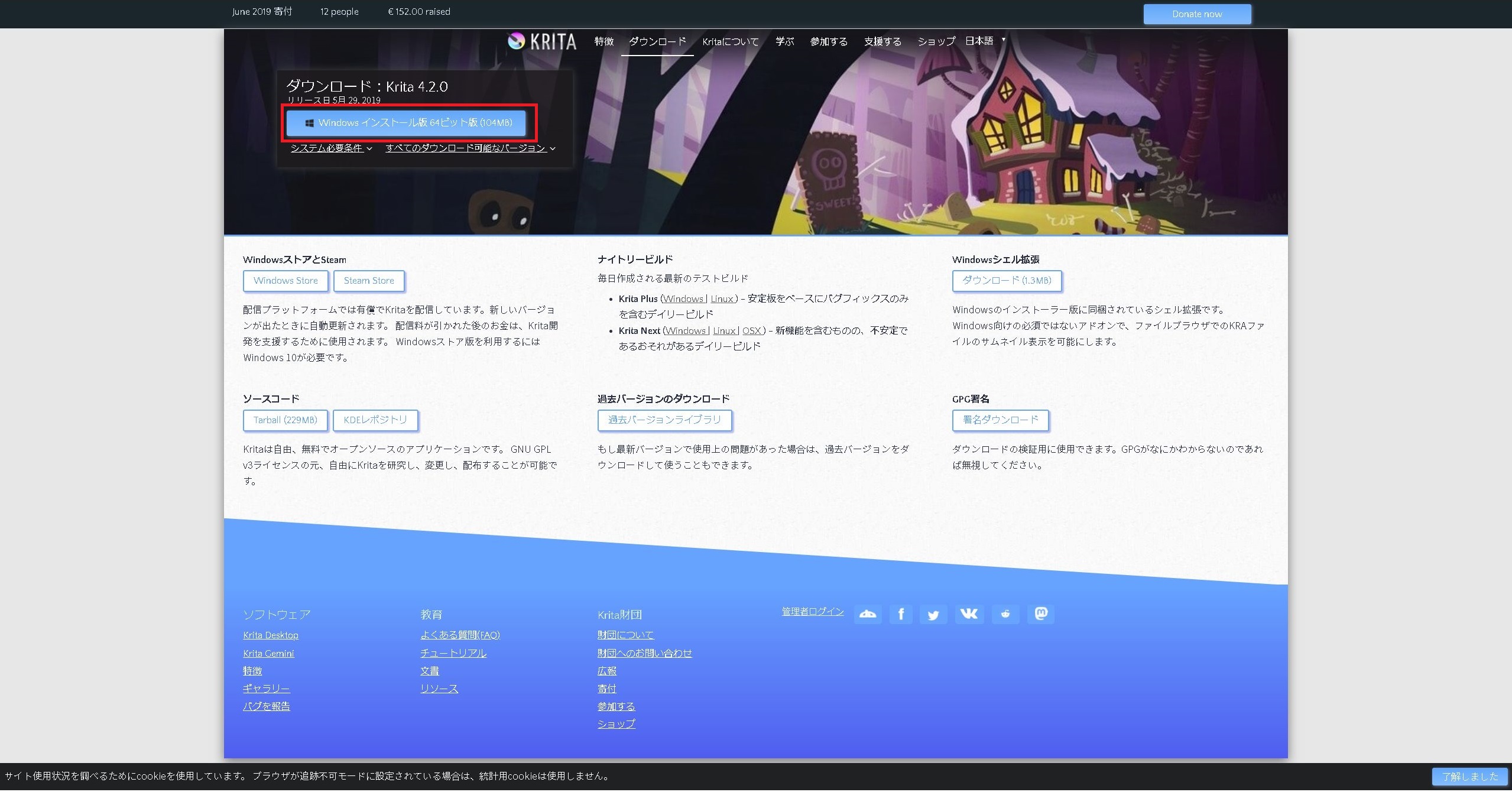The image size is (1512, 792).
Task: Select ダウンロード in navigation bar
Action: coord(657,41)
